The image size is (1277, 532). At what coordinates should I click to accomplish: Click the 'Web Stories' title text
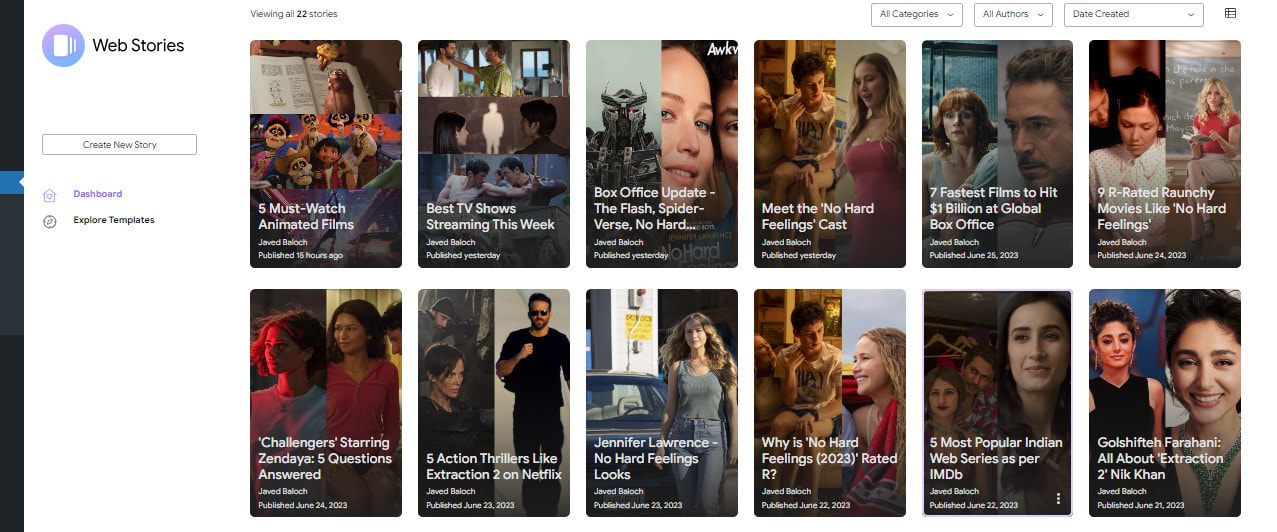coord(138,45)
